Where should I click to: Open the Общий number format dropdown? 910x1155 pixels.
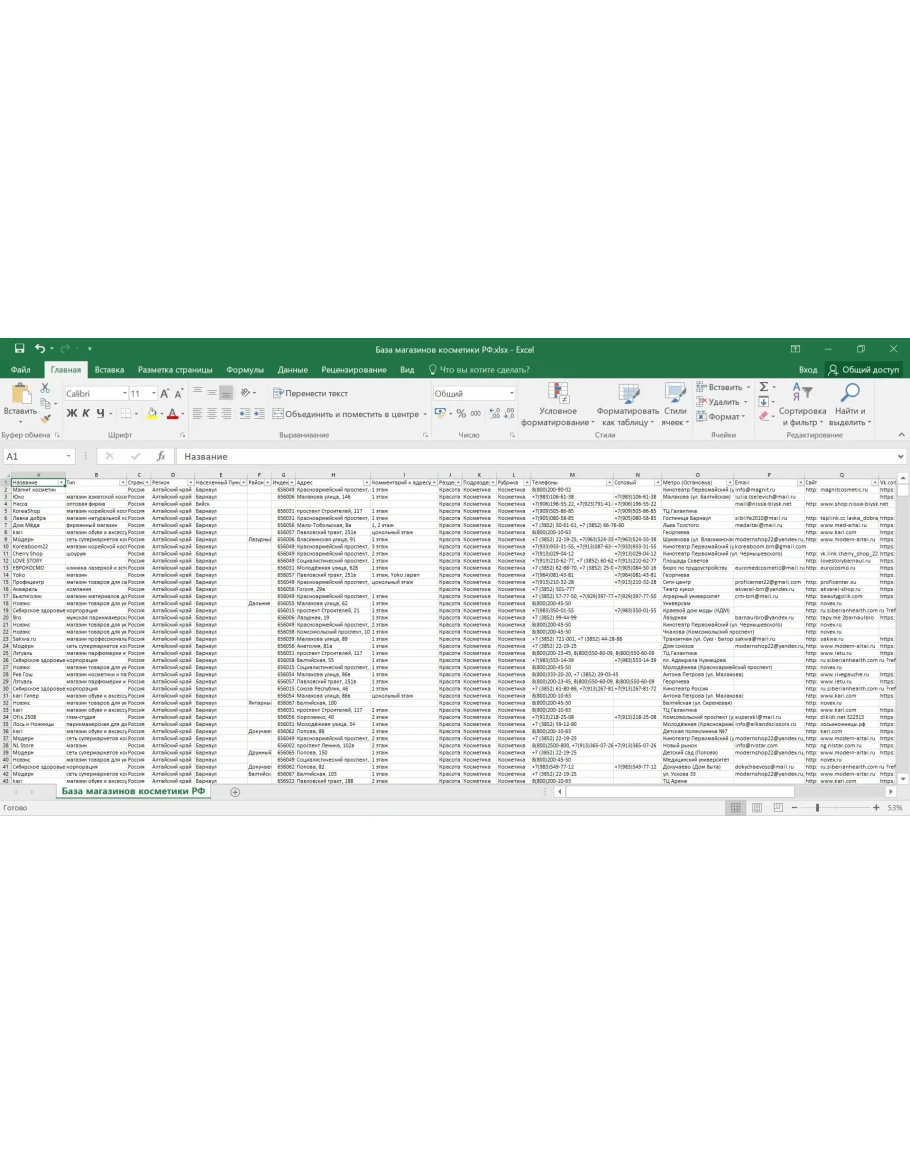(x=511, y=393)
